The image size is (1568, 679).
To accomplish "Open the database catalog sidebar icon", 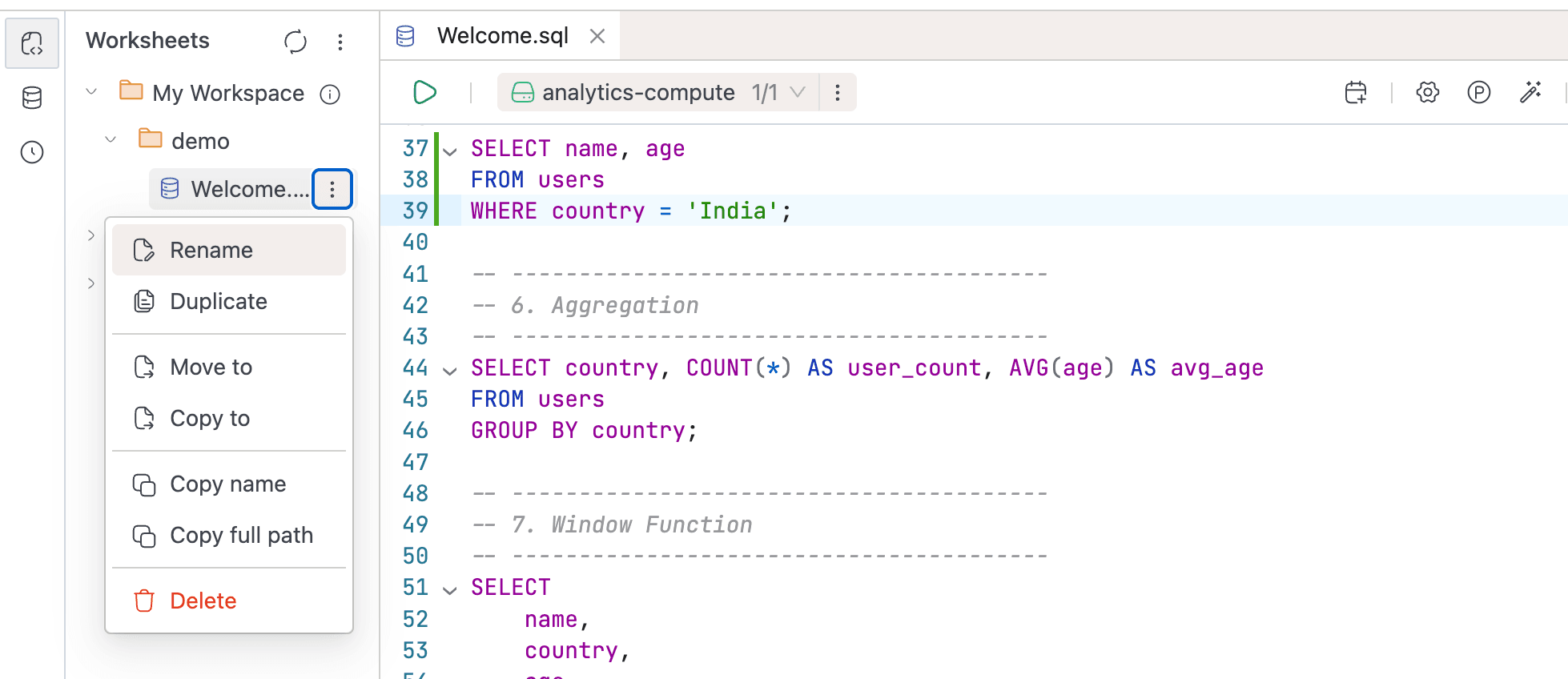I will pos(32,98).
